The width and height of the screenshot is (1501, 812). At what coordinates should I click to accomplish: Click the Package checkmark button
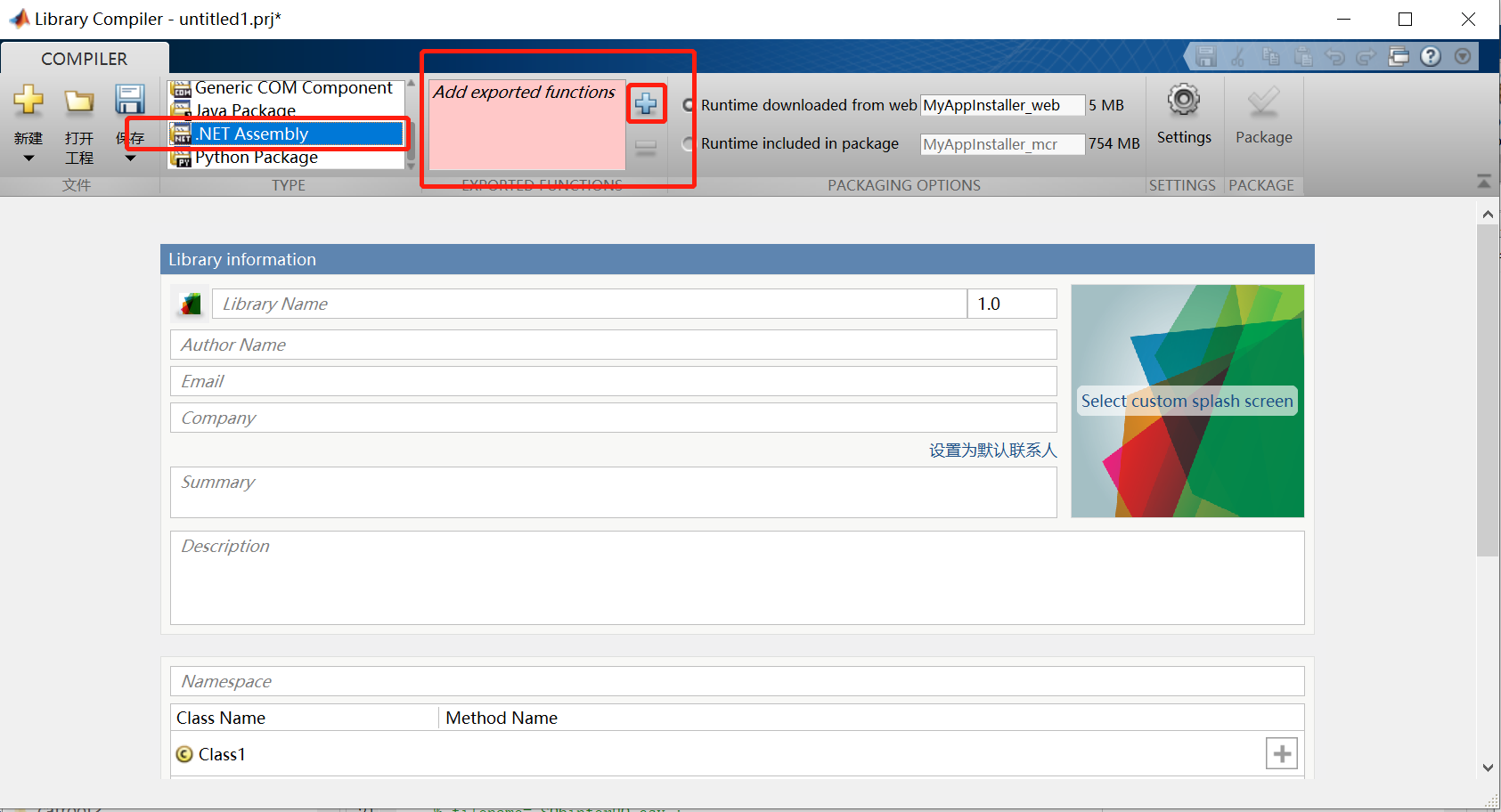(x=1263, y=116)
